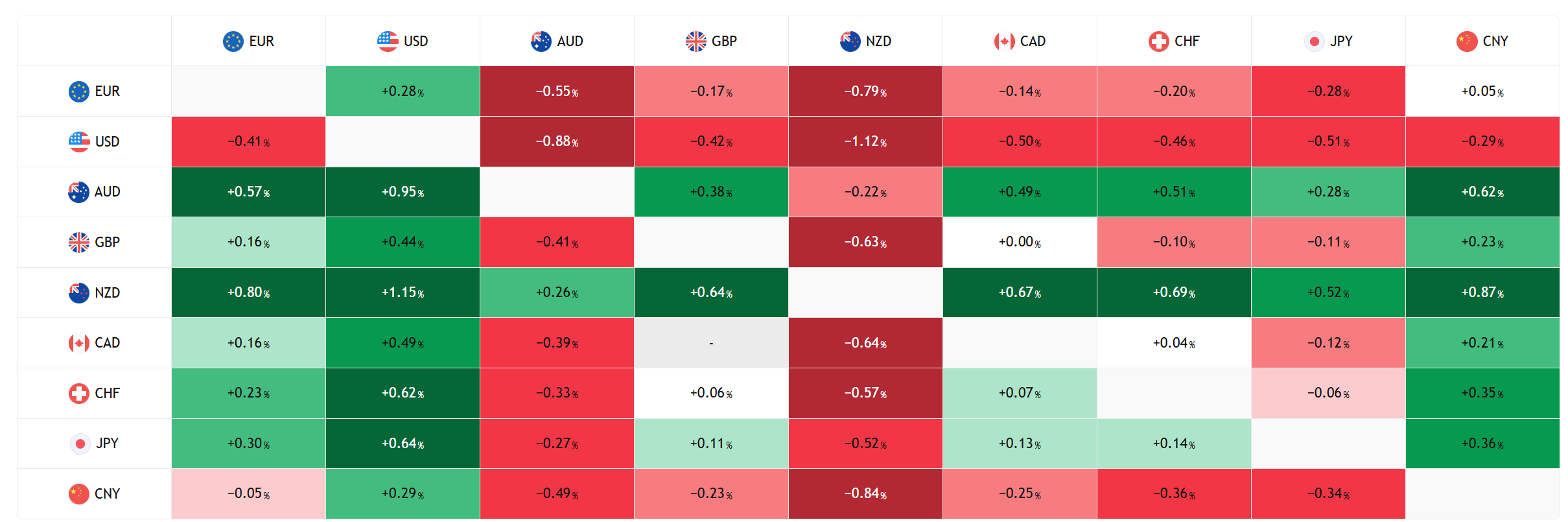1568x522 pixels.
Task: Click the JPY row header label
Action: (108, 444)
